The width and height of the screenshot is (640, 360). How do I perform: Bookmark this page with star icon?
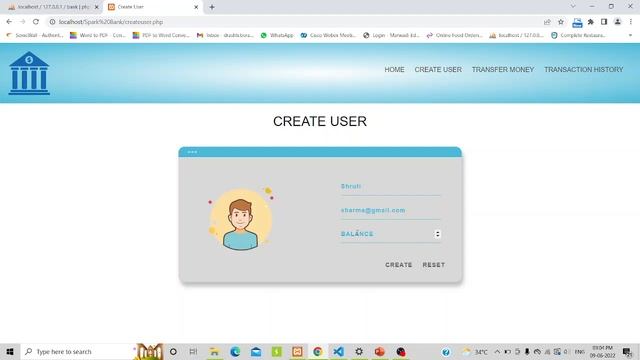coord(561,22)
